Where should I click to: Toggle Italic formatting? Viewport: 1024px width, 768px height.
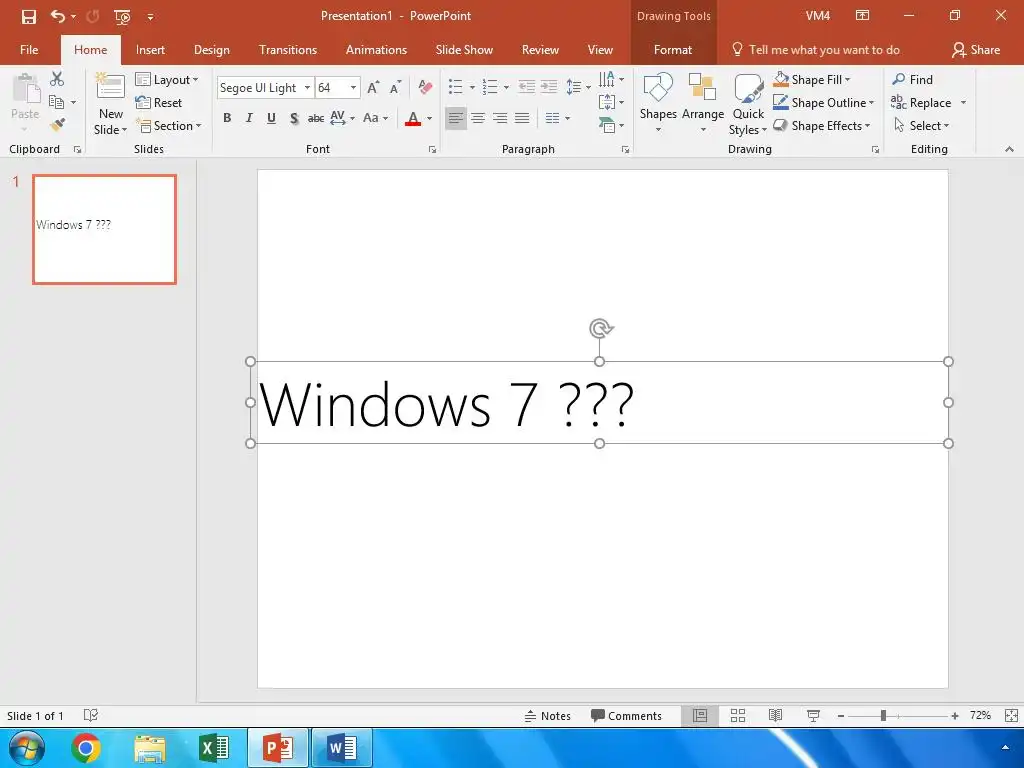249,118
